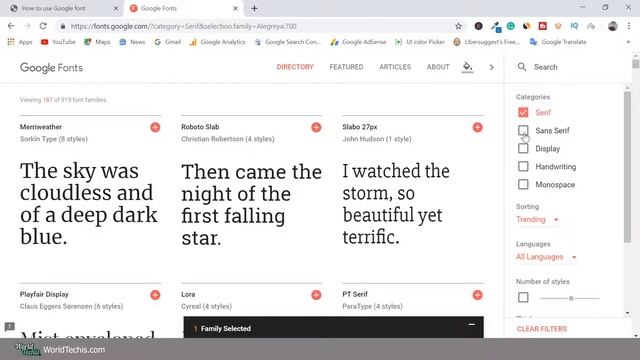Add Playfair Display font to selection
Viewport: 640px width, 360px height.
tap(155, 295)
